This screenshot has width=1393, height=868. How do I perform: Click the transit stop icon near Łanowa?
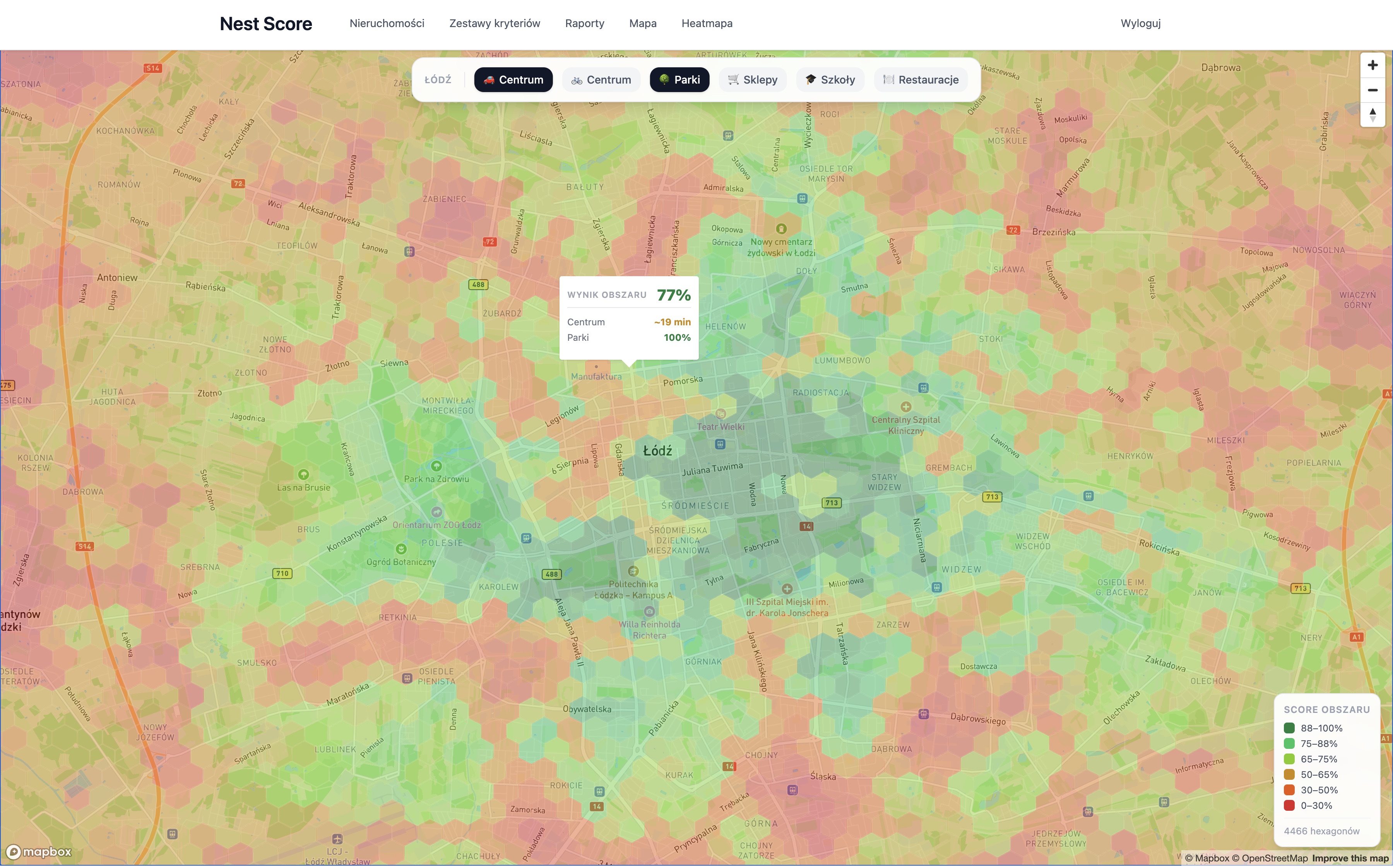coord(409,251)
